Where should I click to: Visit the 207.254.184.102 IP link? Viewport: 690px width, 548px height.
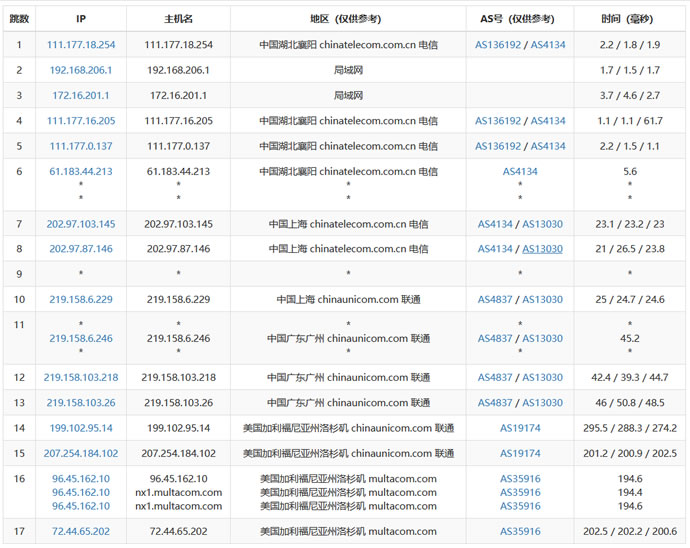[81, 453]
